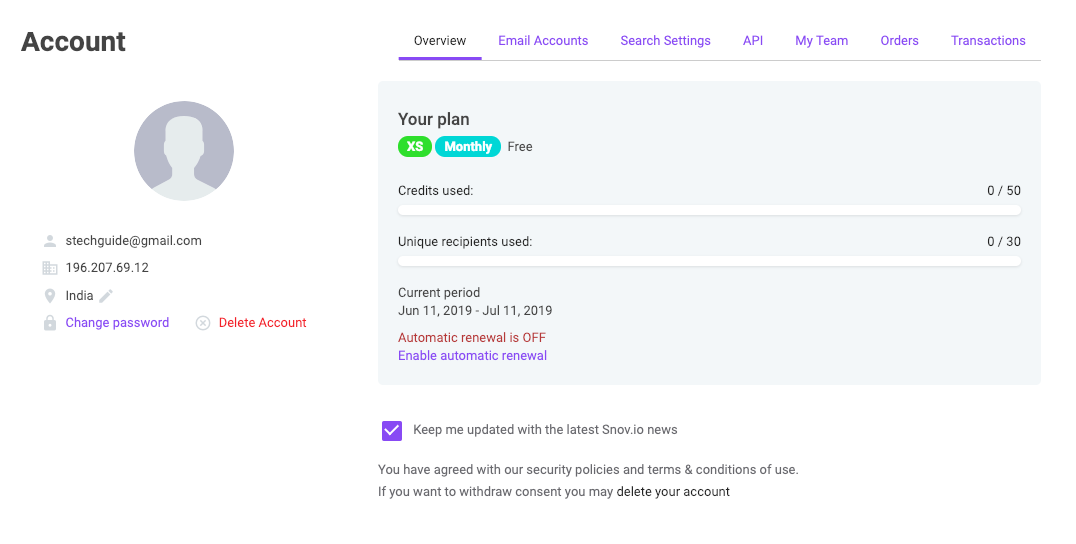This screenshot has width=1076, height=544.
Task: Switch to the Email Accounts tab
Action: click(x=543, y=41)
